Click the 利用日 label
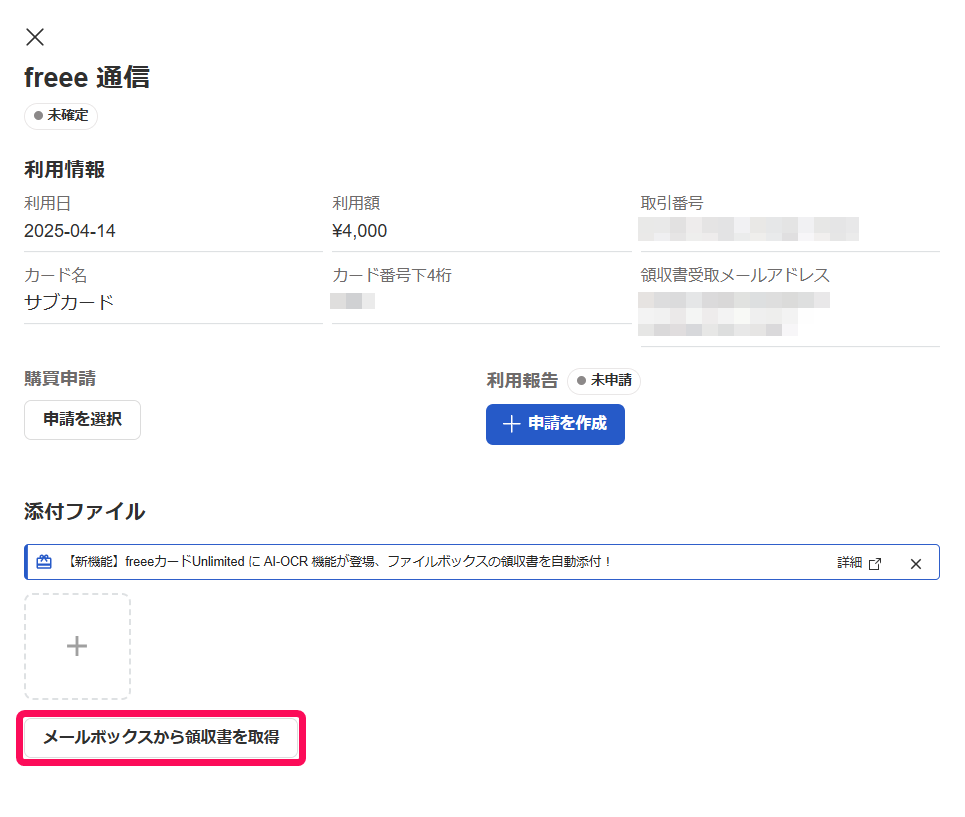965x817 pixels. 47,203
